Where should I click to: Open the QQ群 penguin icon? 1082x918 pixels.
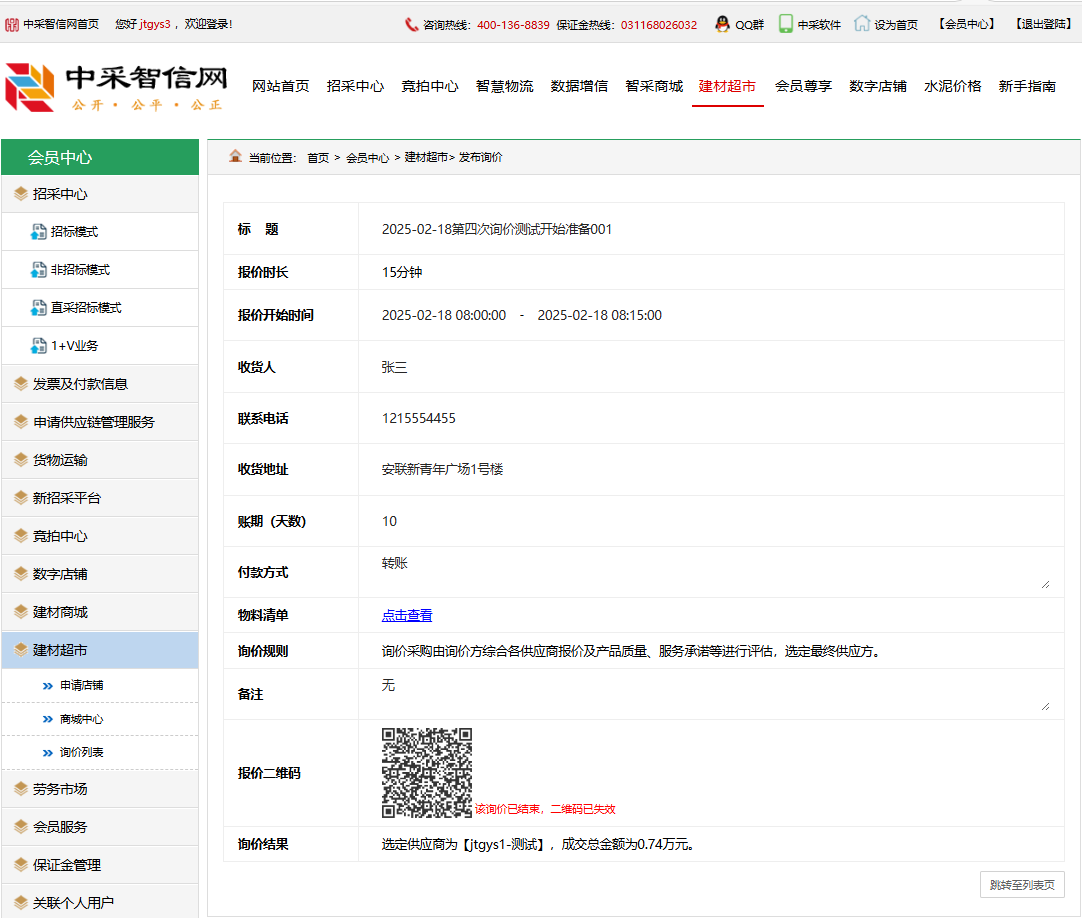click(722, 24)
